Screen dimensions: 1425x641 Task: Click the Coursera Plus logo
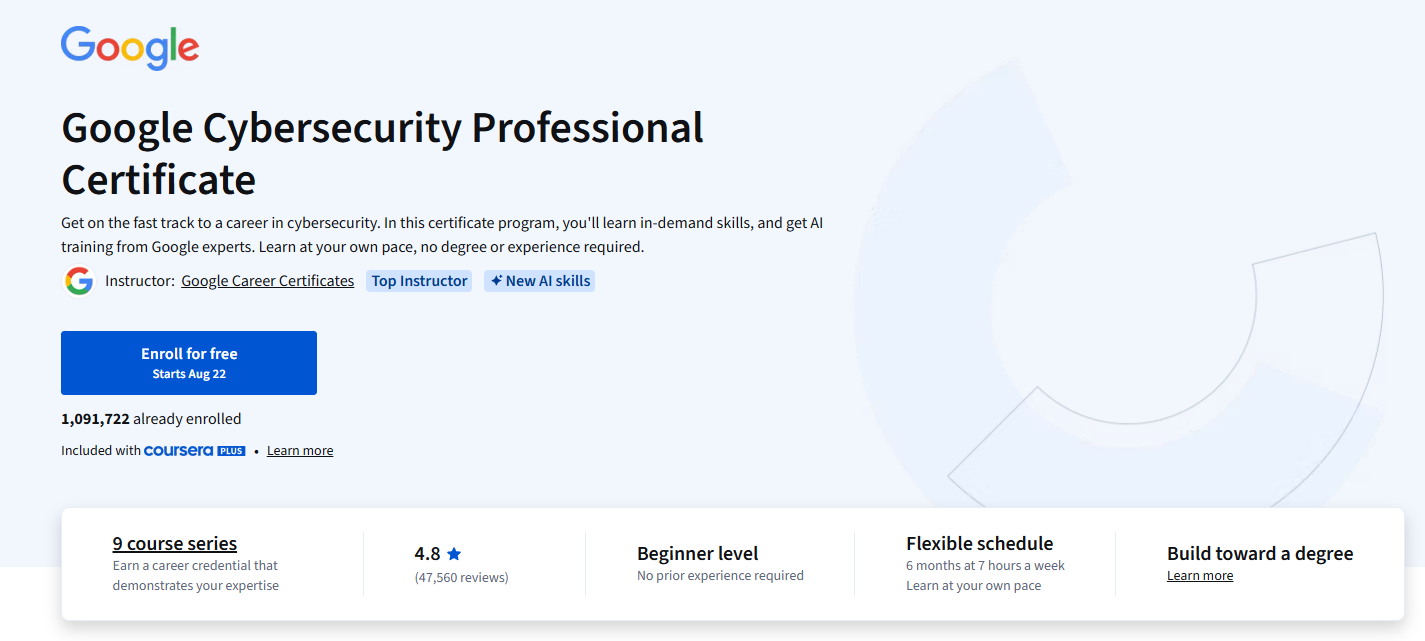coord(195,451)
